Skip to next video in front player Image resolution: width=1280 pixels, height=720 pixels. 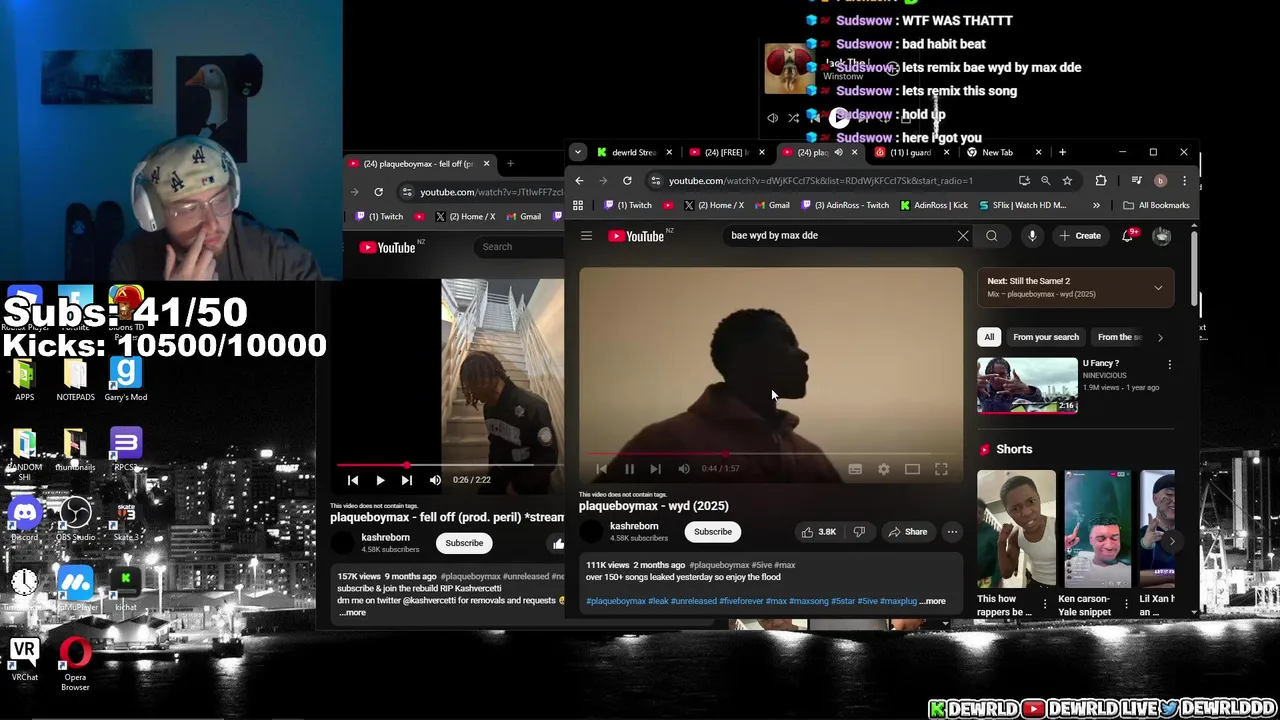655,469
